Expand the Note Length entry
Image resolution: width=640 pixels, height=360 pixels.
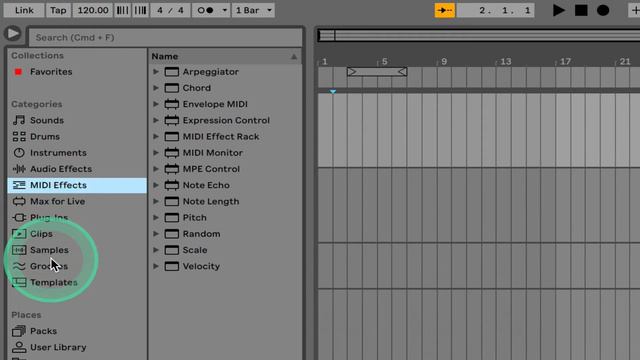point(156,201)
